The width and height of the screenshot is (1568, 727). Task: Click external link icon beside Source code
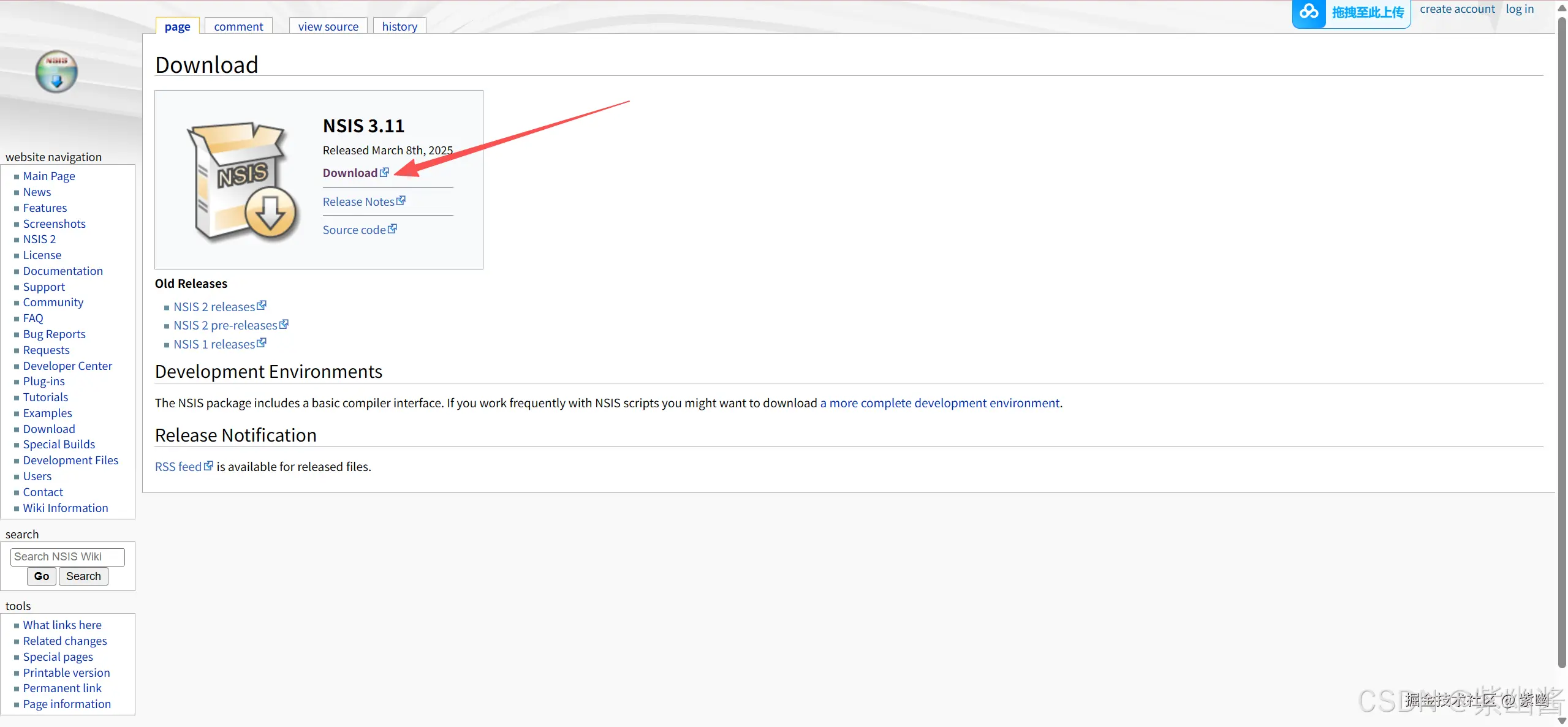click(x=392, y=229)
